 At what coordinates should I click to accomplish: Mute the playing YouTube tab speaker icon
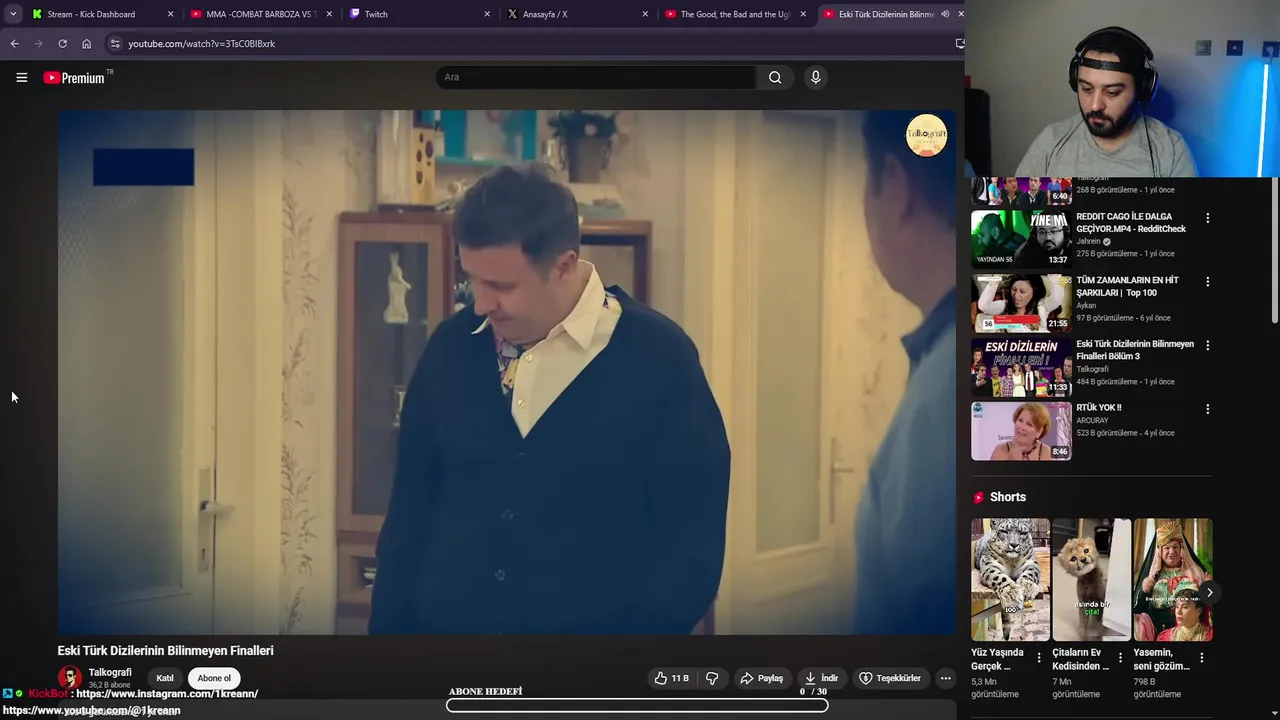[x=945, y=14]
